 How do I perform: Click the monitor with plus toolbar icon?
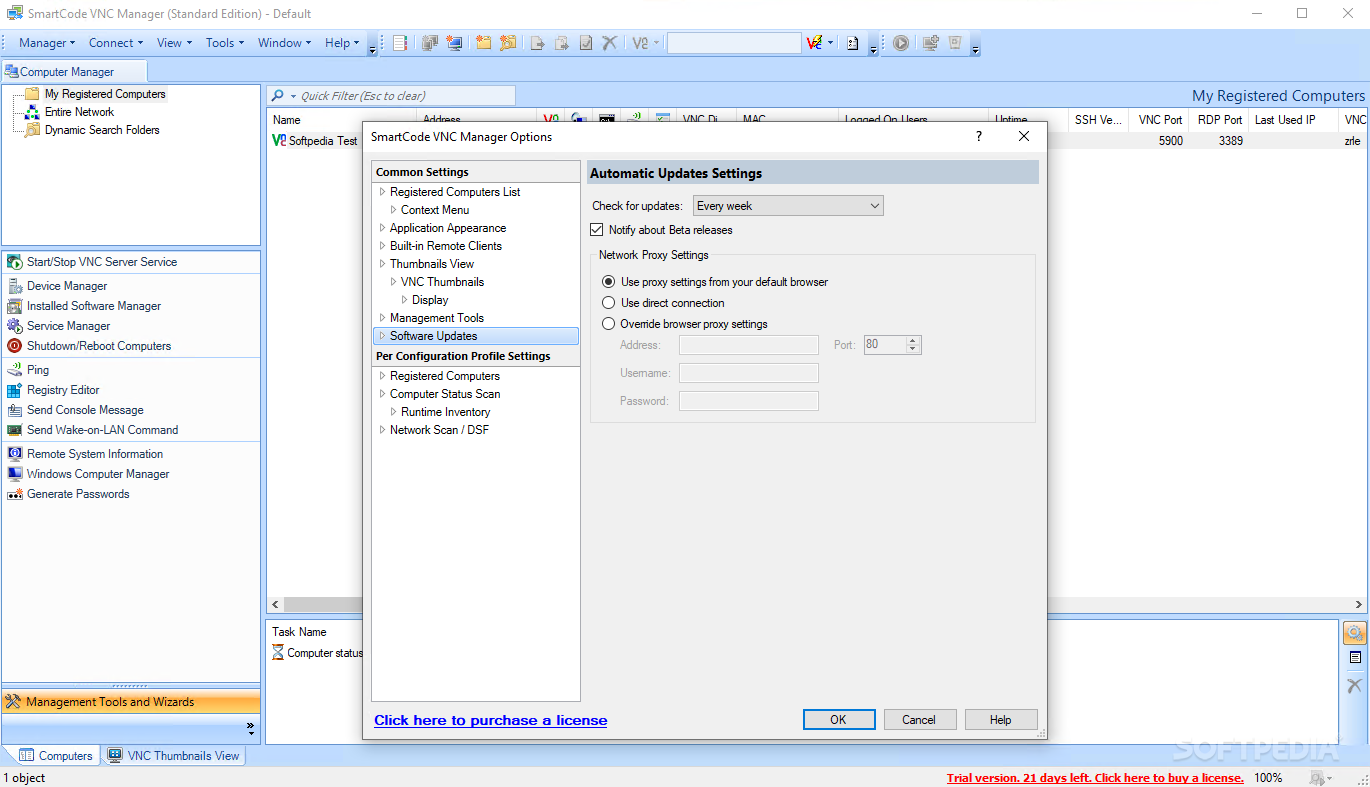(x=930, y=43)
